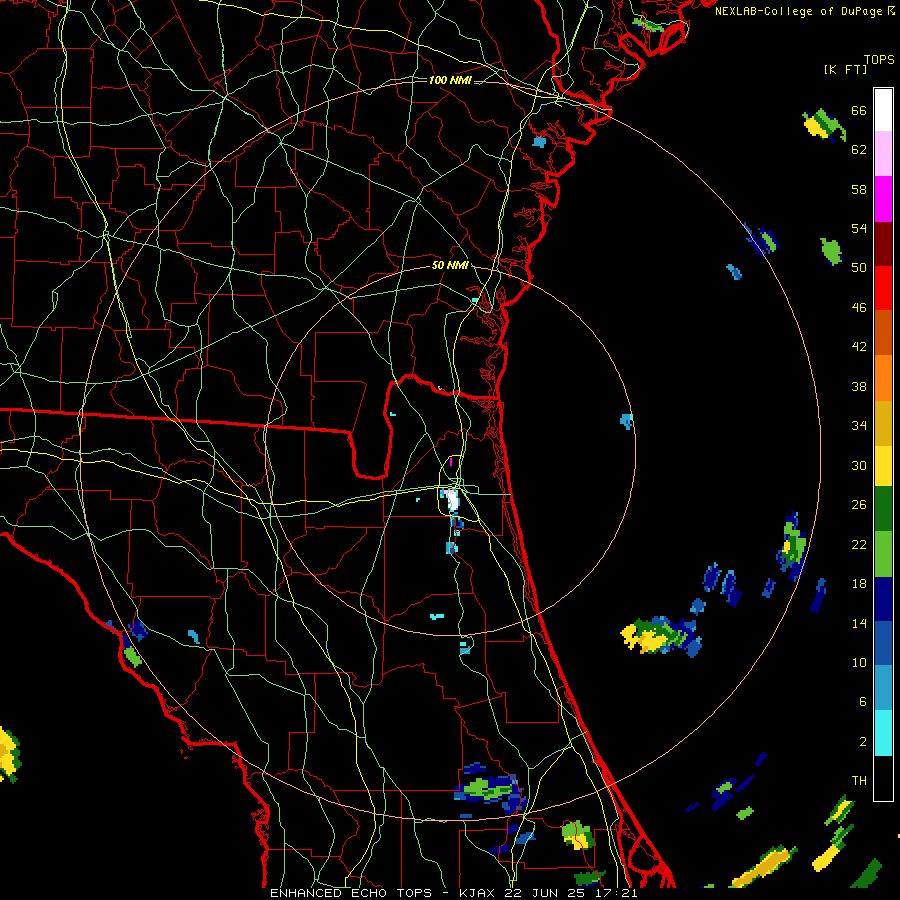Click the light green legend swatch at 22

pyautogui.click(x=883, y=554)
